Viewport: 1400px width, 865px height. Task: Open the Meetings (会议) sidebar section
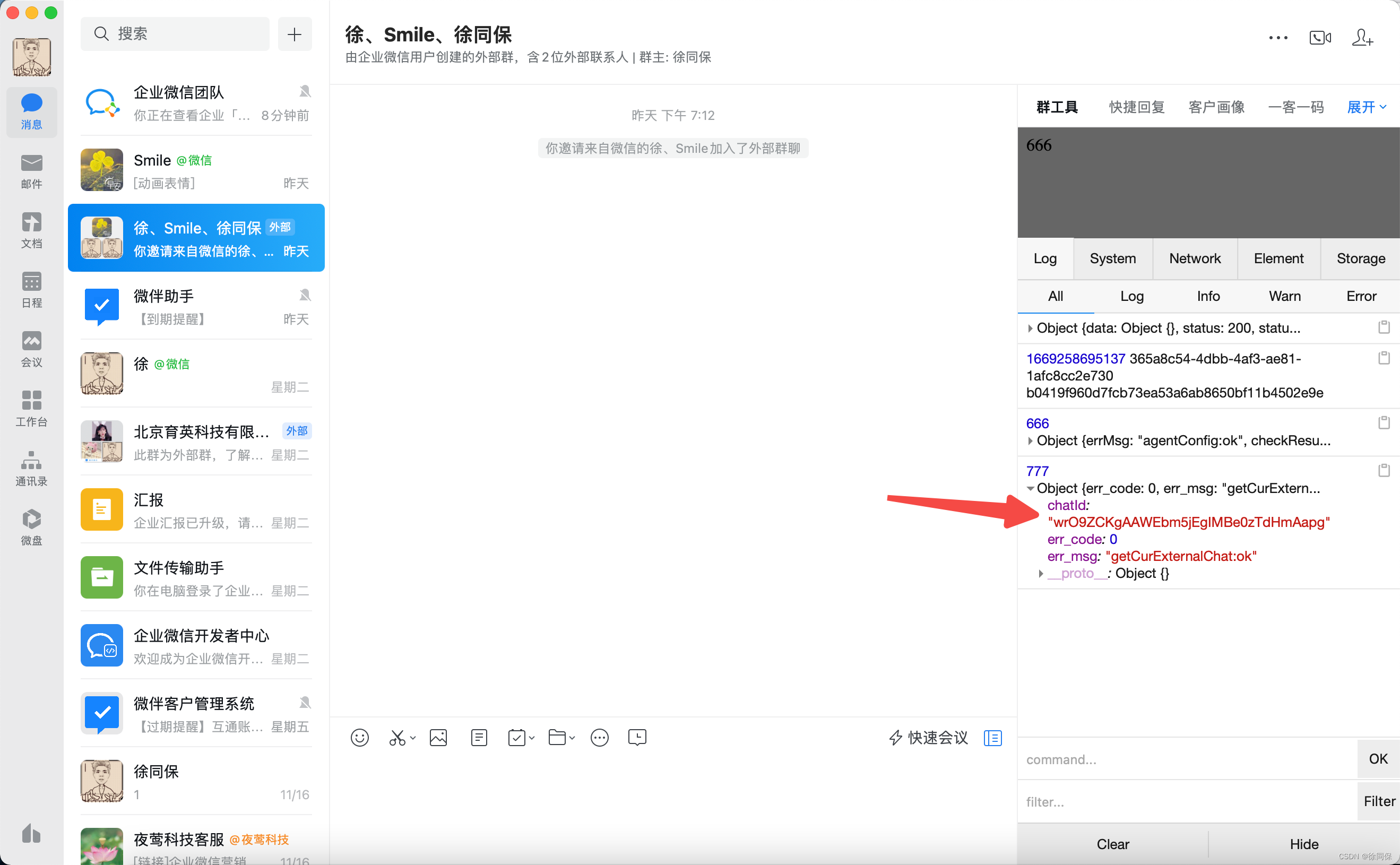click(x=31, y=350)
